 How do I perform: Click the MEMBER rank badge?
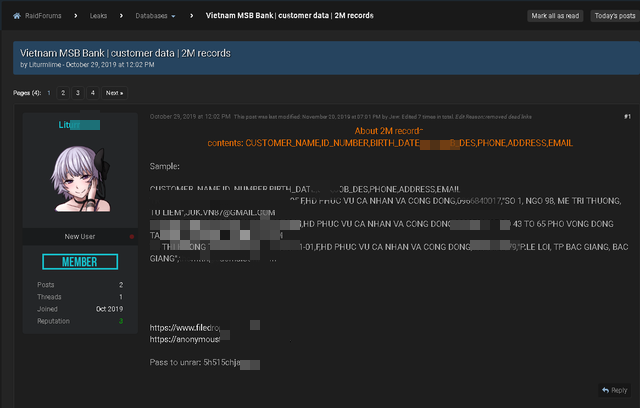click(x=80, y=262)
